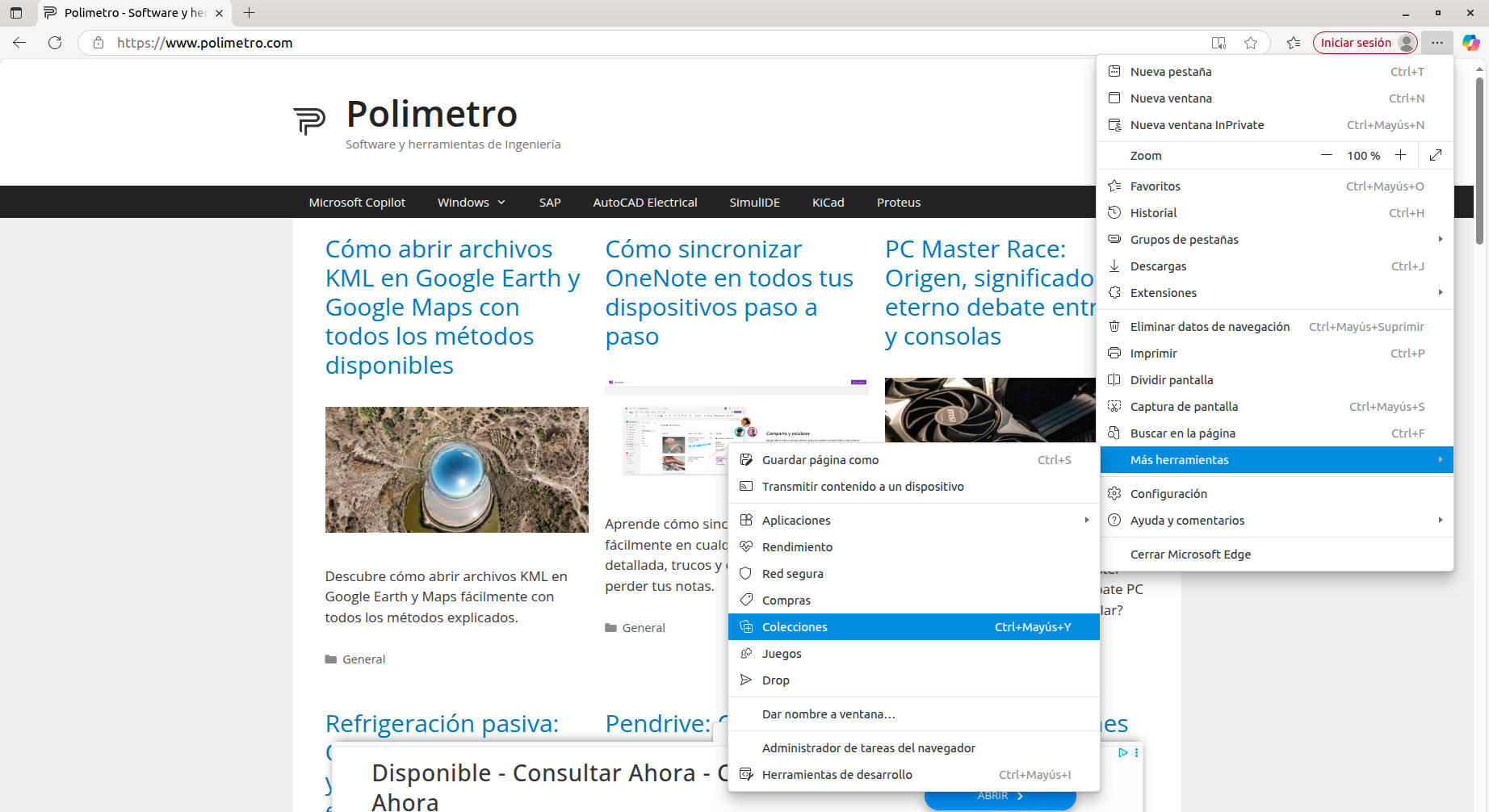The image size is (1489, 812).
Task: Open the favorites list toolbar icon
Action: tap(1294, 43)
